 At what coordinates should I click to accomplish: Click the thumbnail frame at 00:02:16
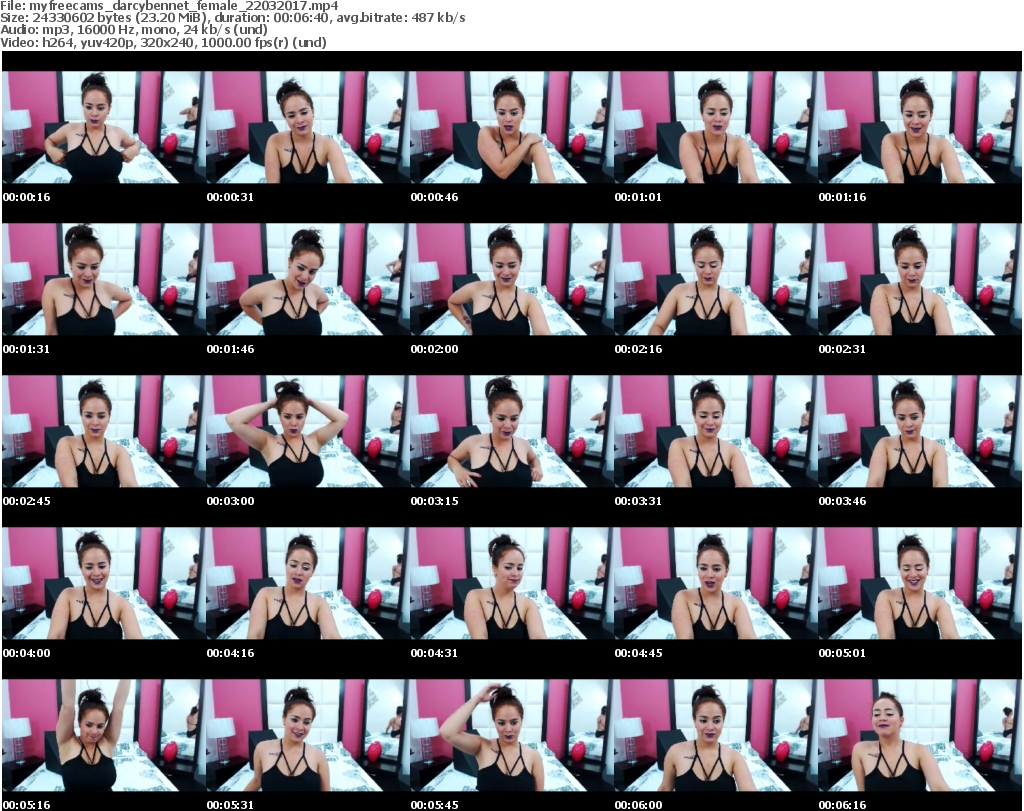coord(716,279)
